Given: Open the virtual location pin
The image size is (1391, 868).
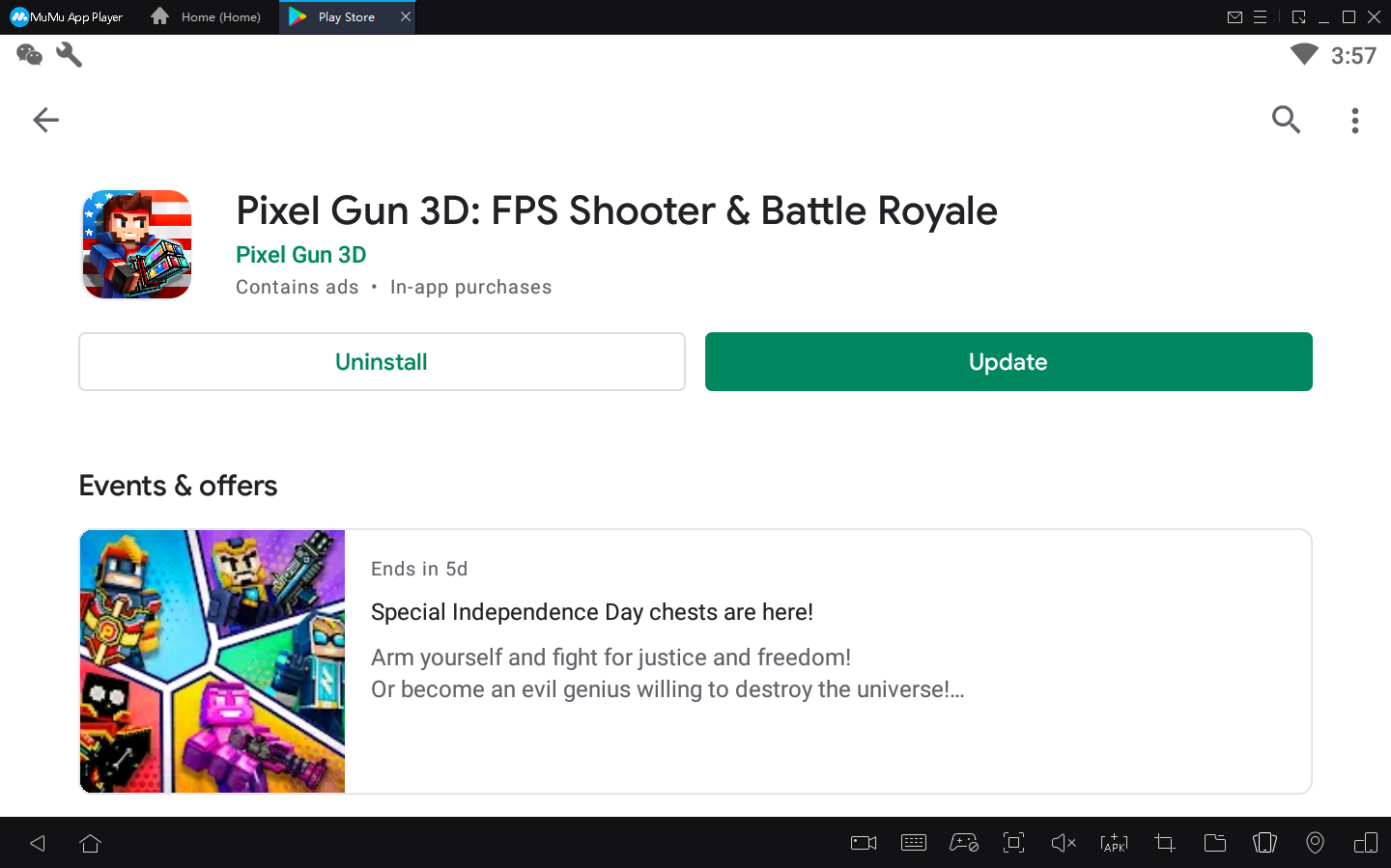Looking at the screenshot, I should pos(1315,843).
